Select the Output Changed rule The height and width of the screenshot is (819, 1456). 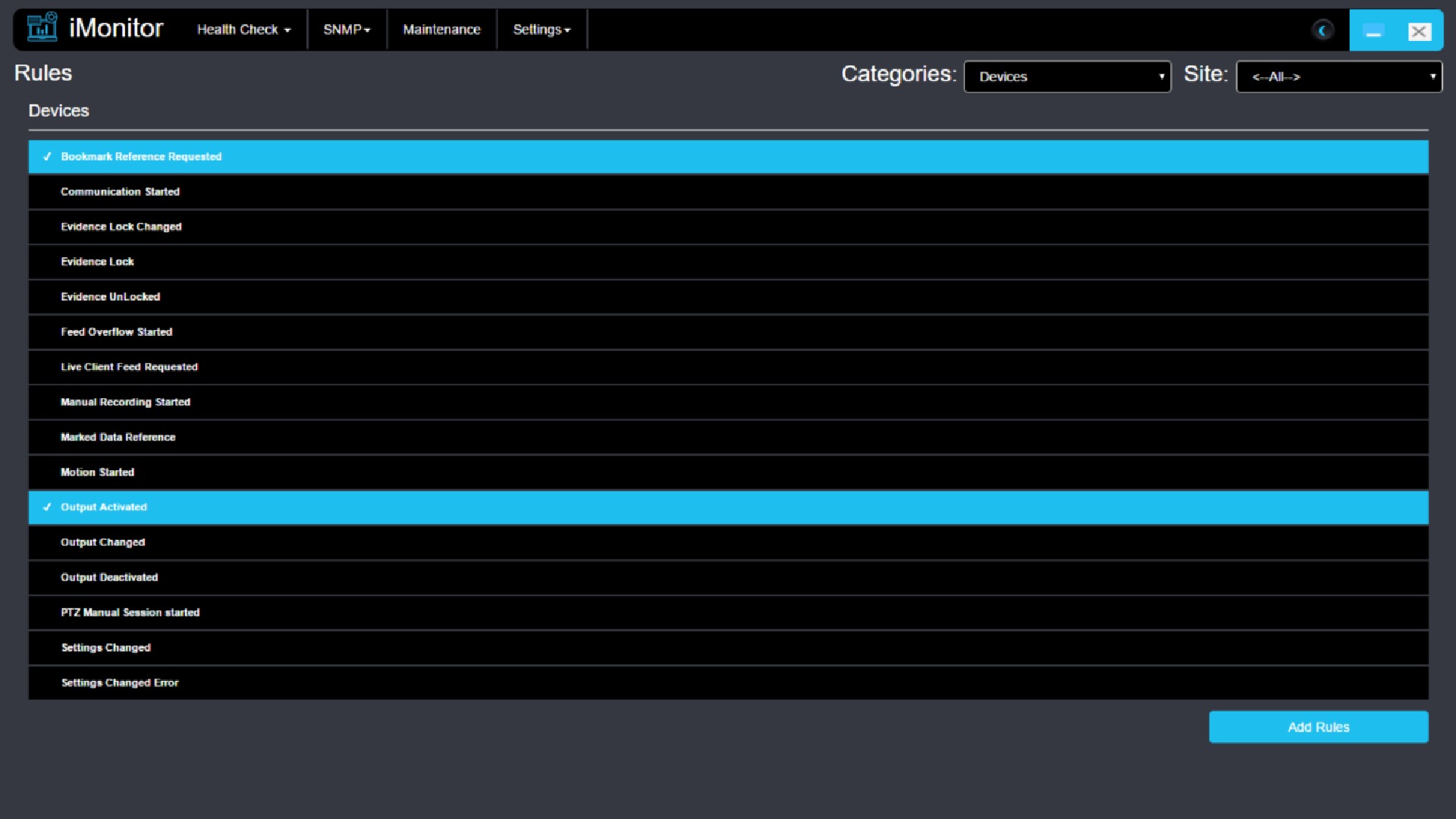click(x=728, y=542)
